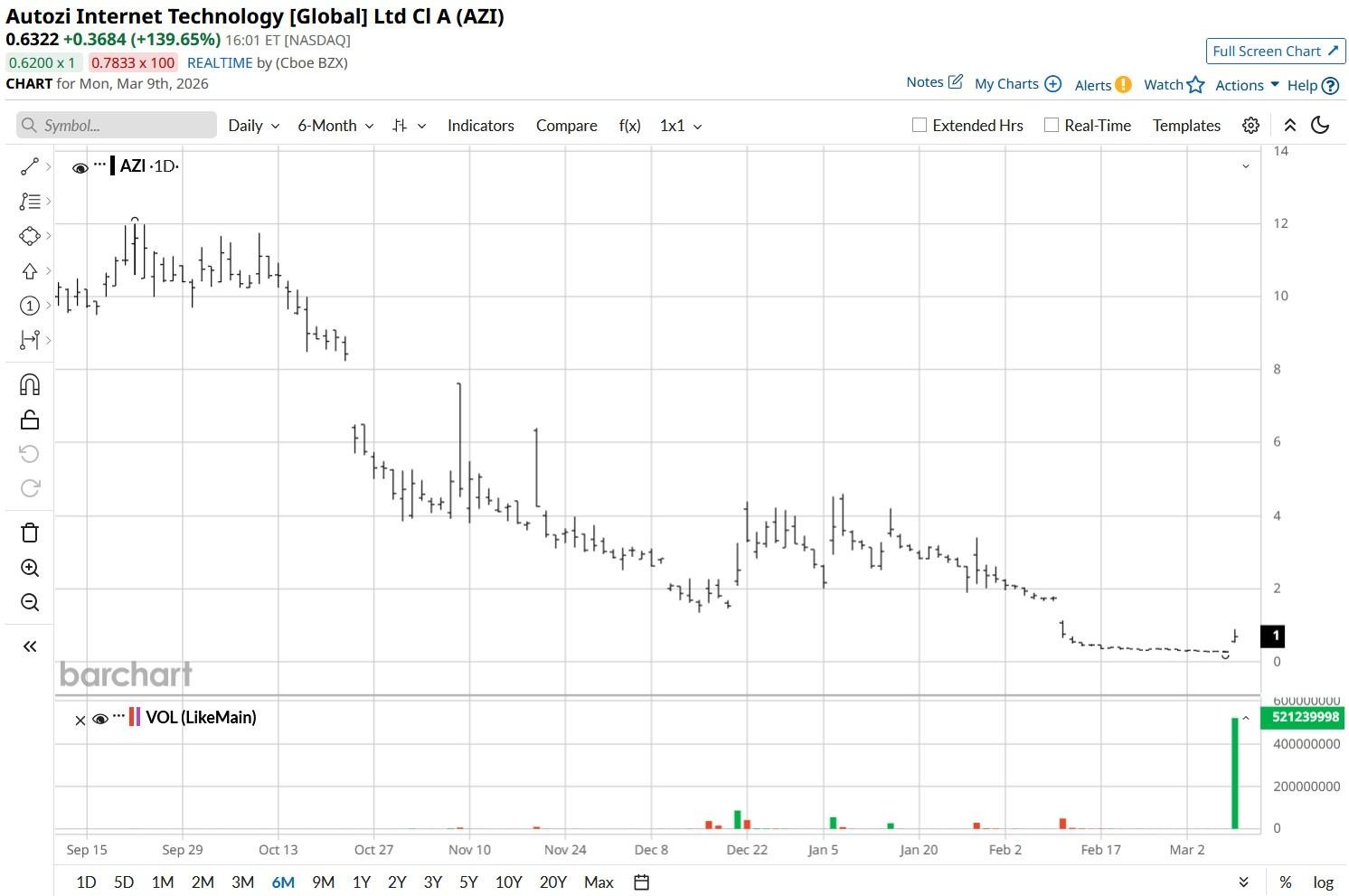Zoom out with the magnifier minus icon
Image resolution: width=1349 pixels, height=896 pixels.
point(30,602)
